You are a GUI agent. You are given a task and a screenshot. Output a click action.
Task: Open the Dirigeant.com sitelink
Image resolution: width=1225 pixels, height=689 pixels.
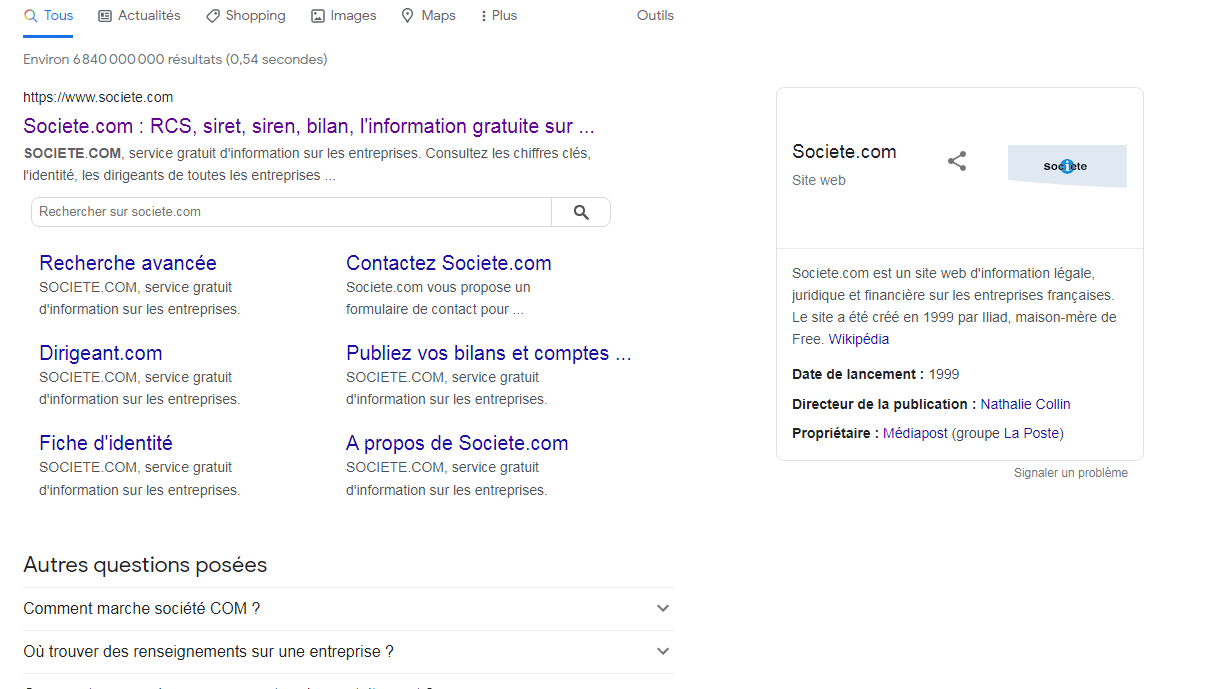pyautogui.click(x=101, y=353)
